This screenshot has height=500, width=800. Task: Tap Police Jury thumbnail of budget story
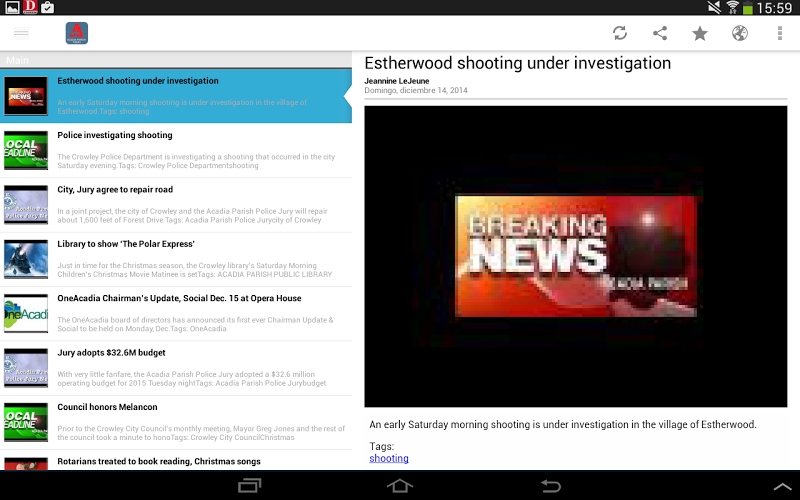[26, 368]
